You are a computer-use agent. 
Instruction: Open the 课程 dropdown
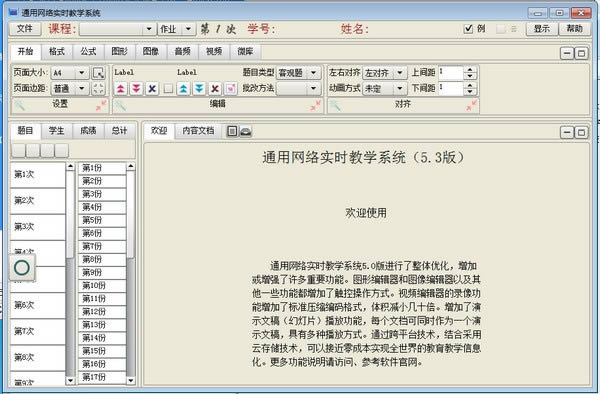pyautogui.click(x=149, y=29)
